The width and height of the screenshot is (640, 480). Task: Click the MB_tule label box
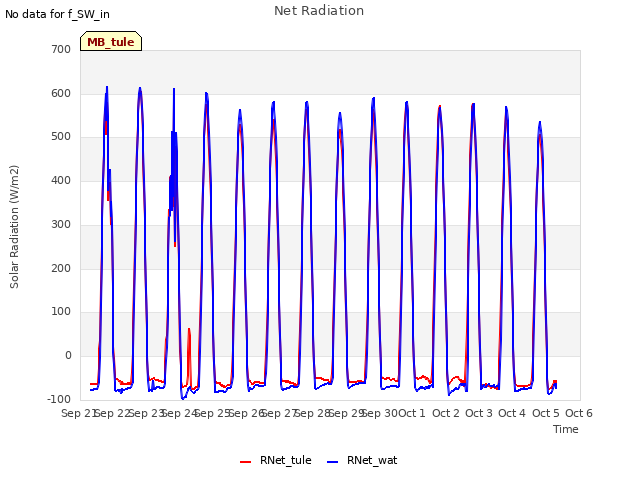pyautogui.click(x=111, y=41)
